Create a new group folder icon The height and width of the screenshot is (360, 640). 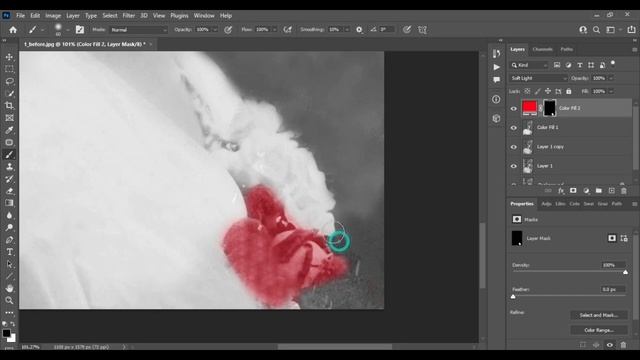click(599, 191)
